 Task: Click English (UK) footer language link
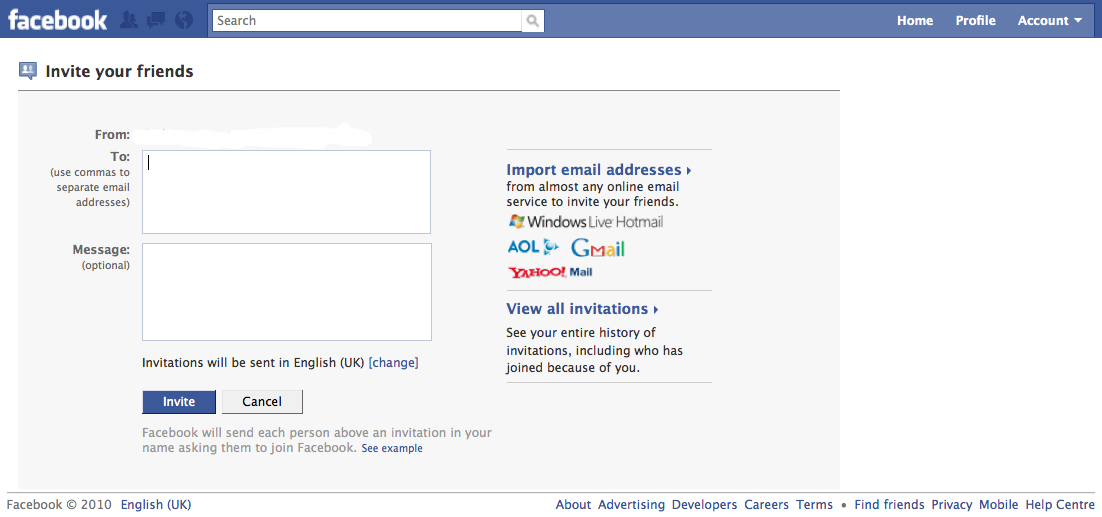(x=156, y=504)
